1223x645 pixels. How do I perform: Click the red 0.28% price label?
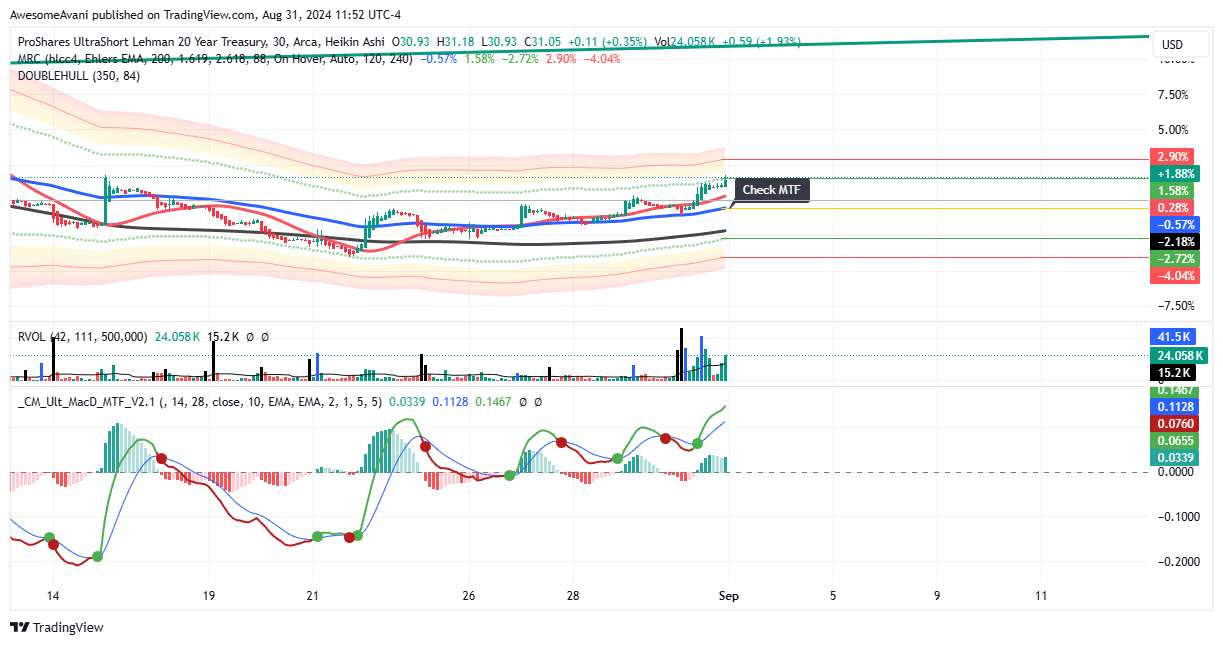click(x=1173, y=207)
